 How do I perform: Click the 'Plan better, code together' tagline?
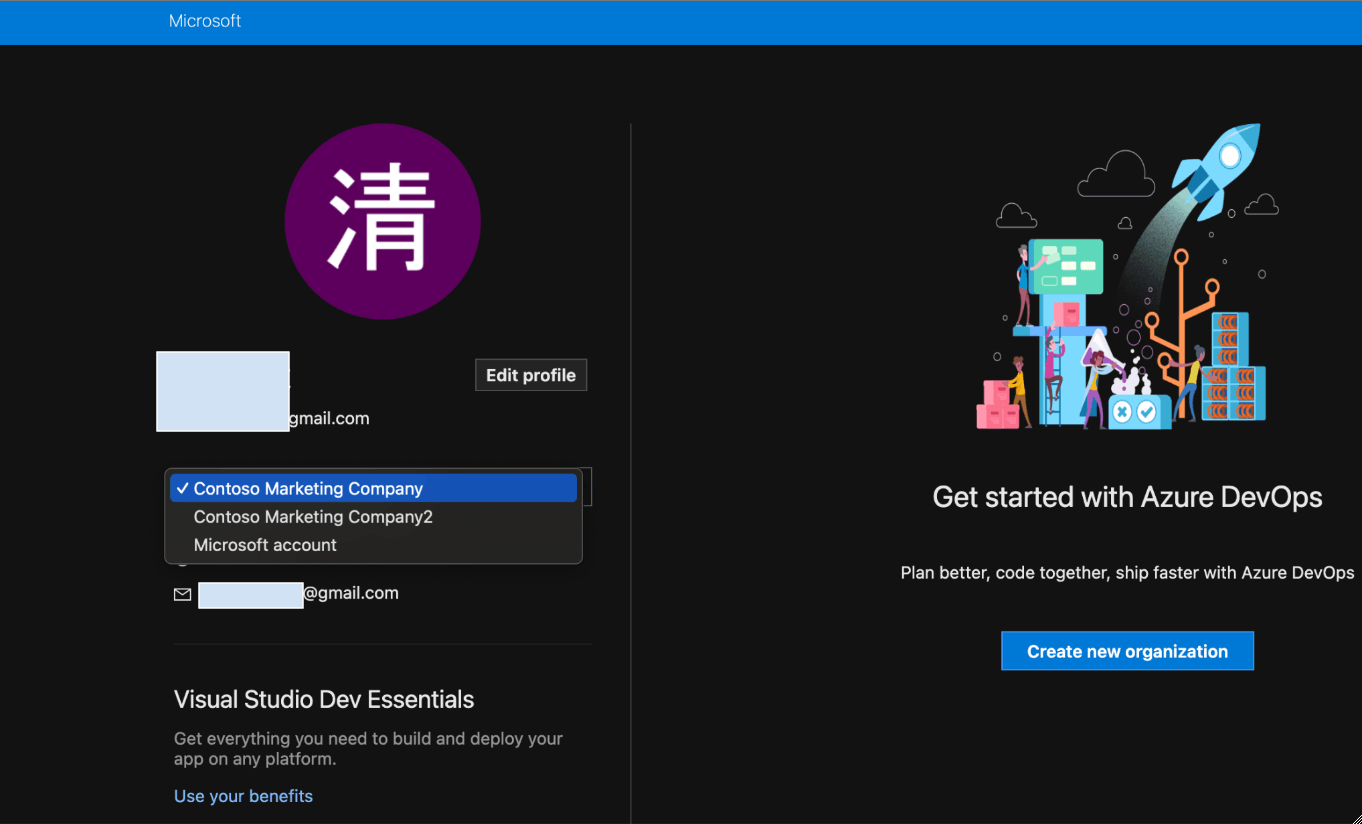pos(1127,573)
